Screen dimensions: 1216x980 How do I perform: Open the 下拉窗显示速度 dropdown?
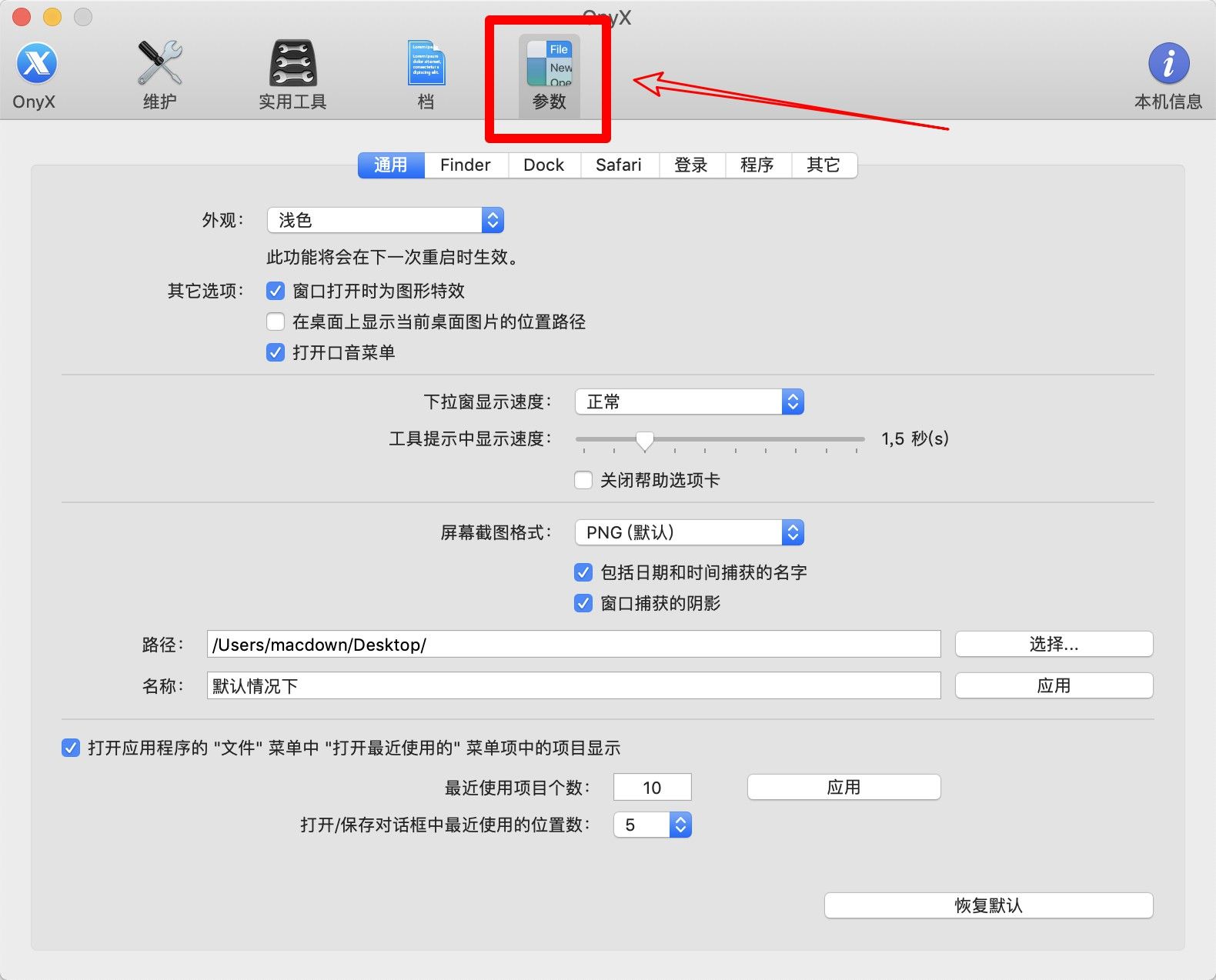coord(690,402)
